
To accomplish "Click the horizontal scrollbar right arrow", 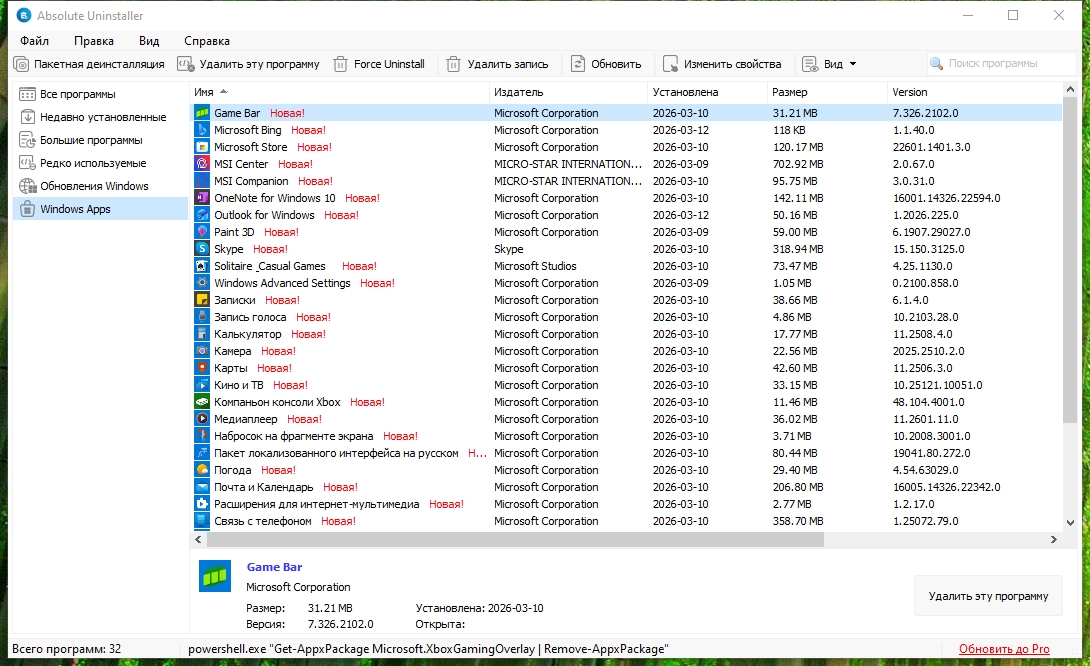I will pyautogui.click(x=1054, y=539).
